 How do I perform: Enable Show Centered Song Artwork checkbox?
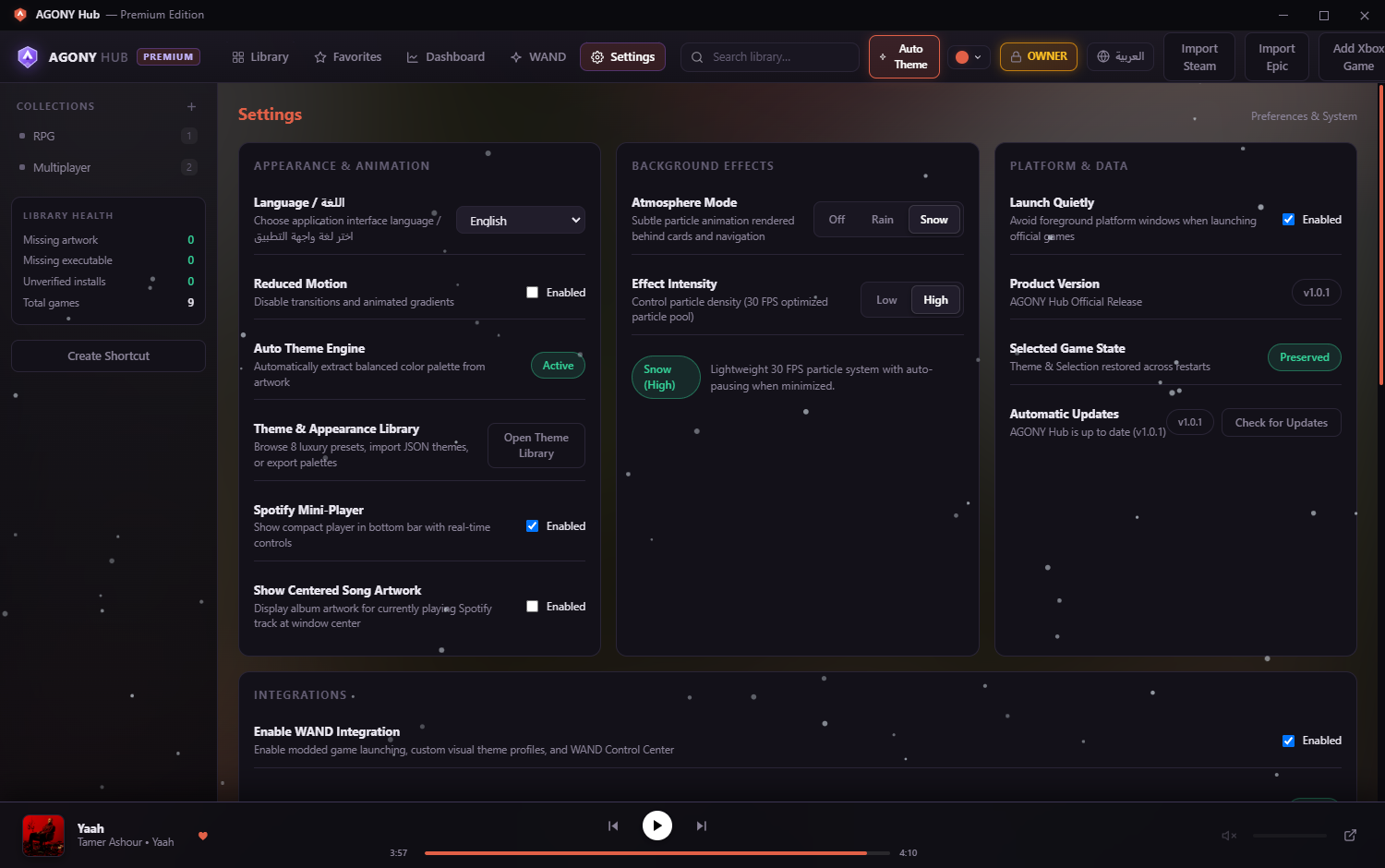pos(532,607)
